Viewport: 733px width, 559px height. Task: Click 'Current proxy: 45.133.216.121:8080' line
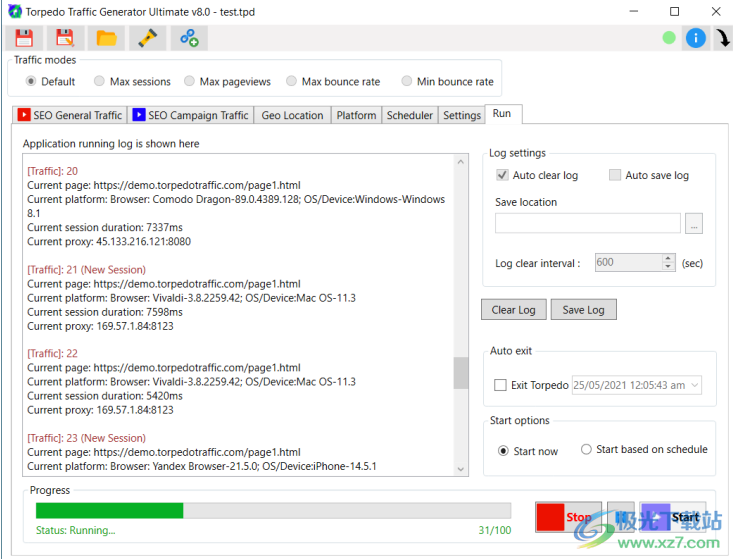(109, 242)
